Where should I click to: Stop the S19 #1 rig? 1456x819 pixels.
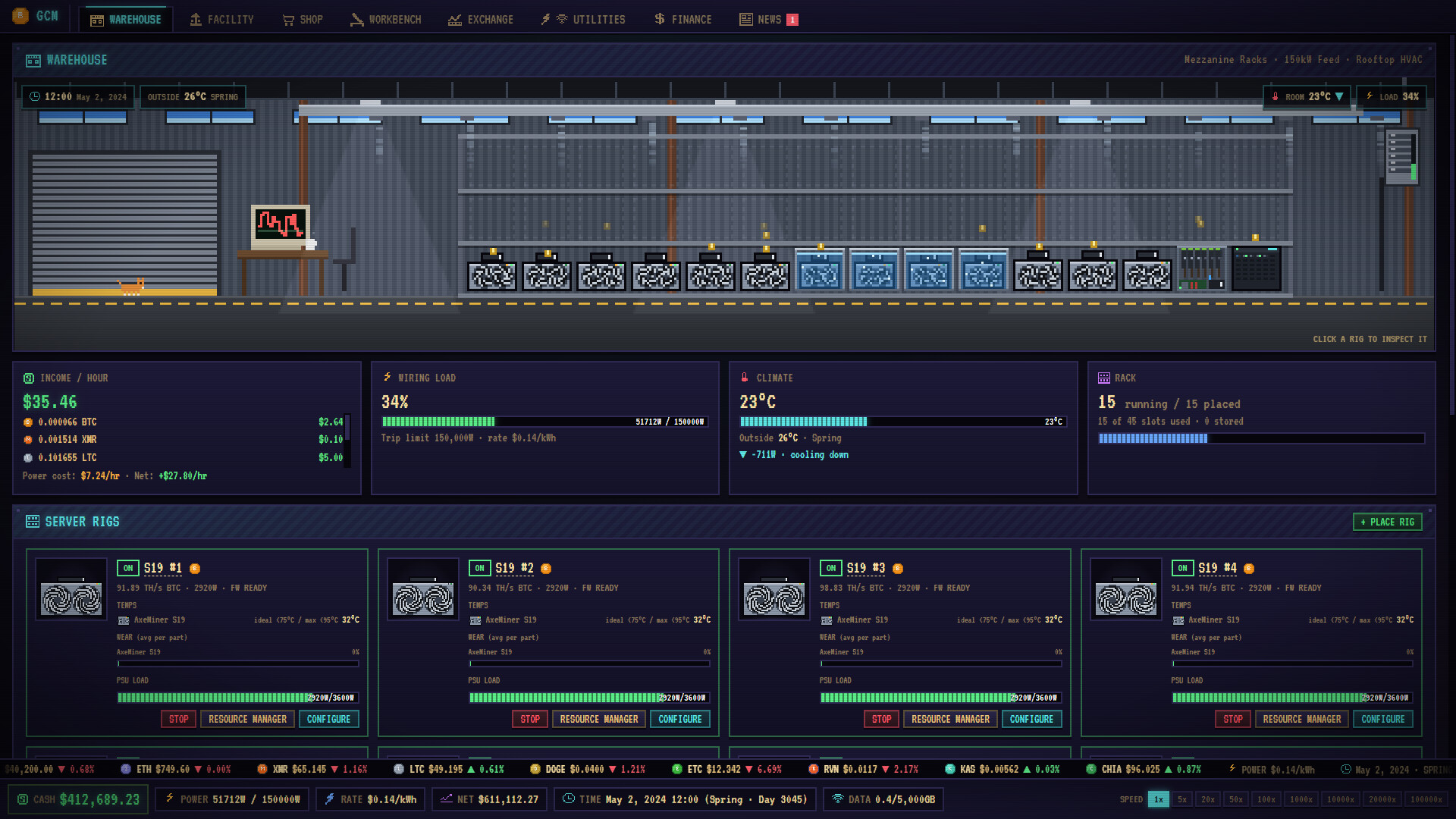[x=179, y=720]
